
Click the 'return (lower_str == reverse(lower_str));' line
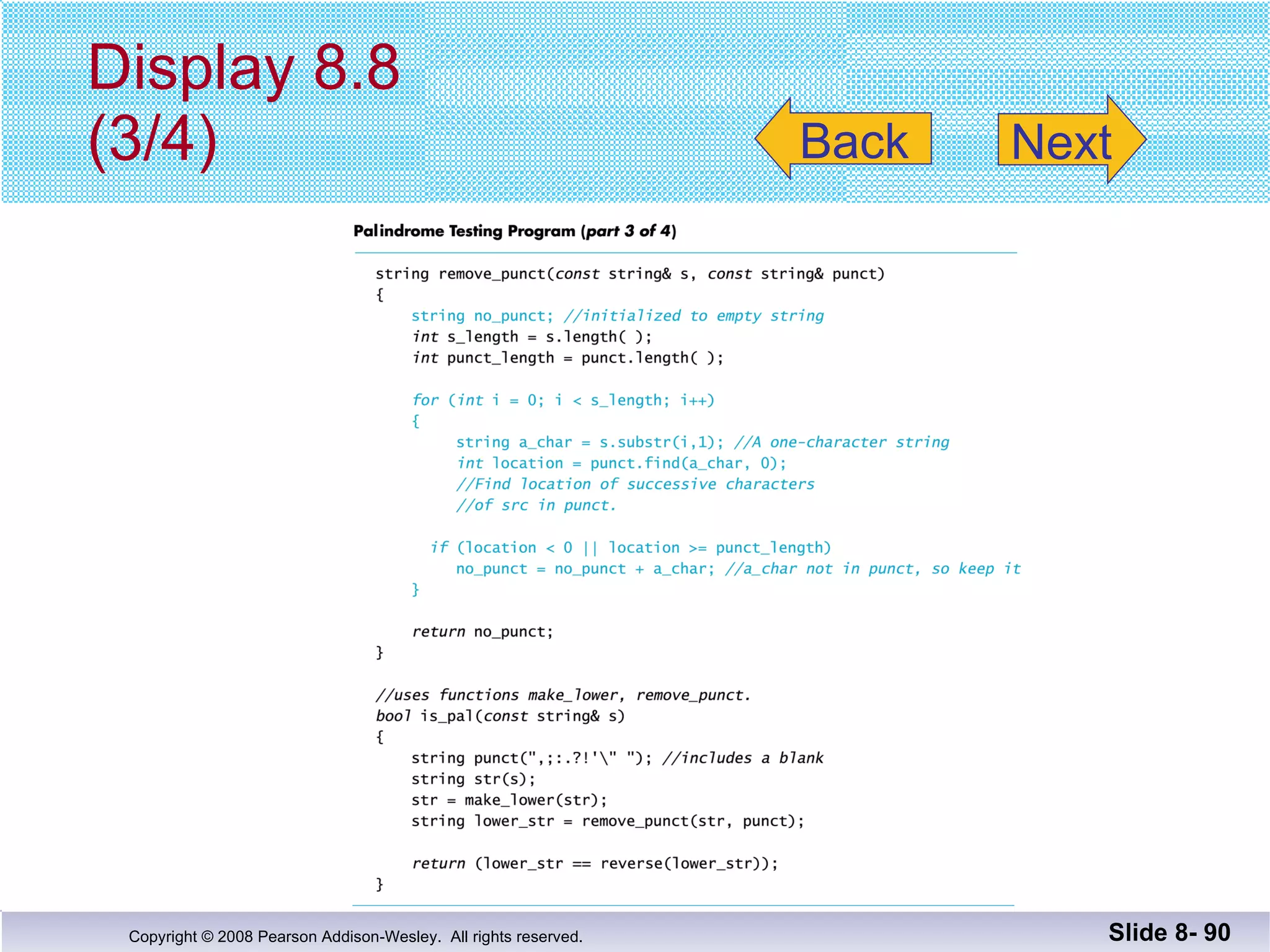595,864
